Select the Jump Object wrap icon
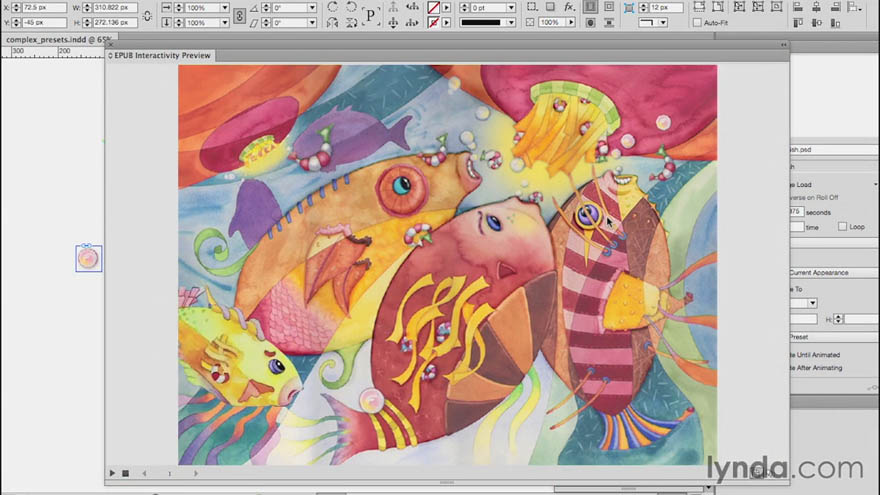The image size is (880, 495). point(609,23)
